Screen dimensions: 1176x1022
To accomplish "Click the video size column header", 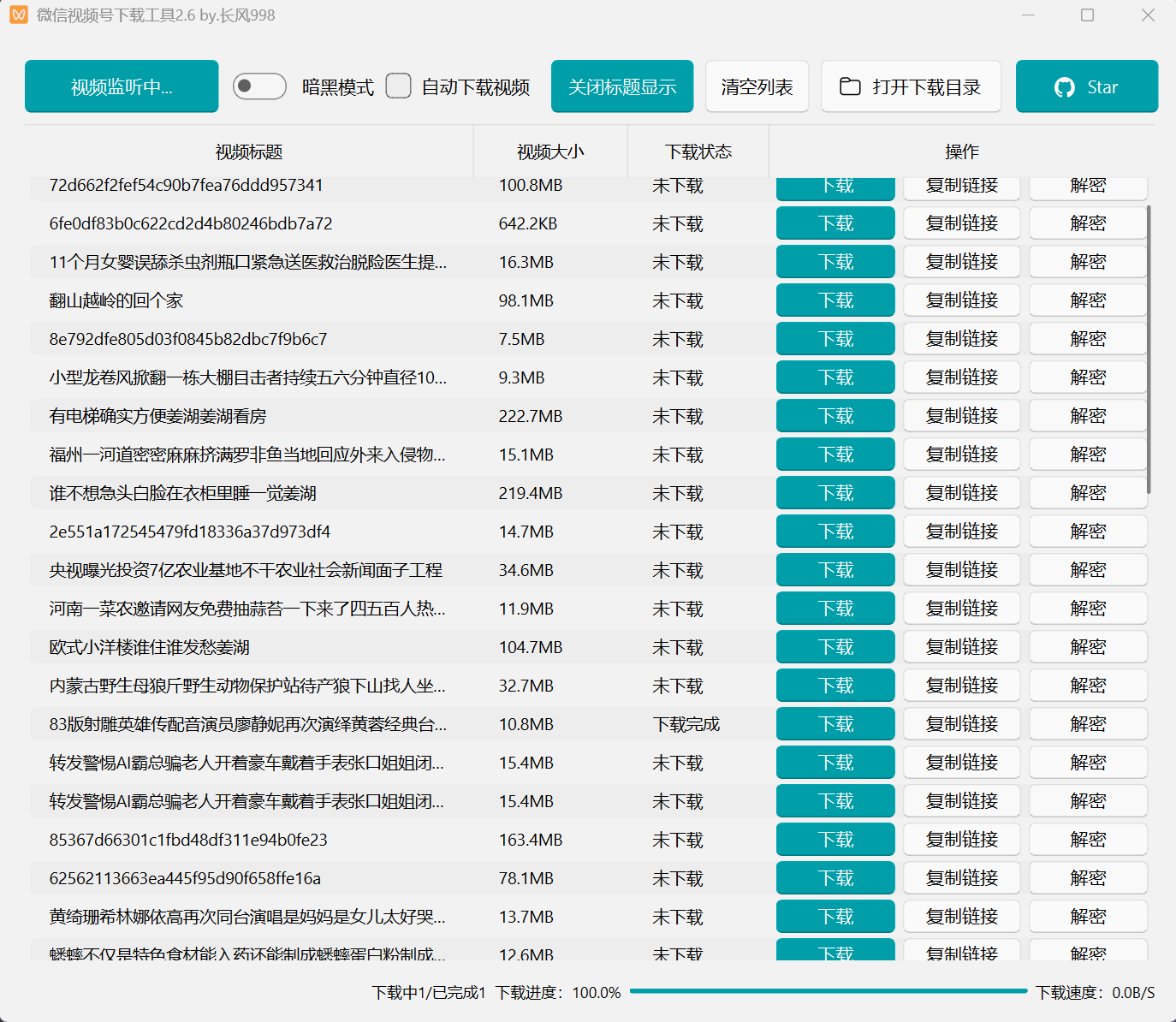I will coord(550,152).
